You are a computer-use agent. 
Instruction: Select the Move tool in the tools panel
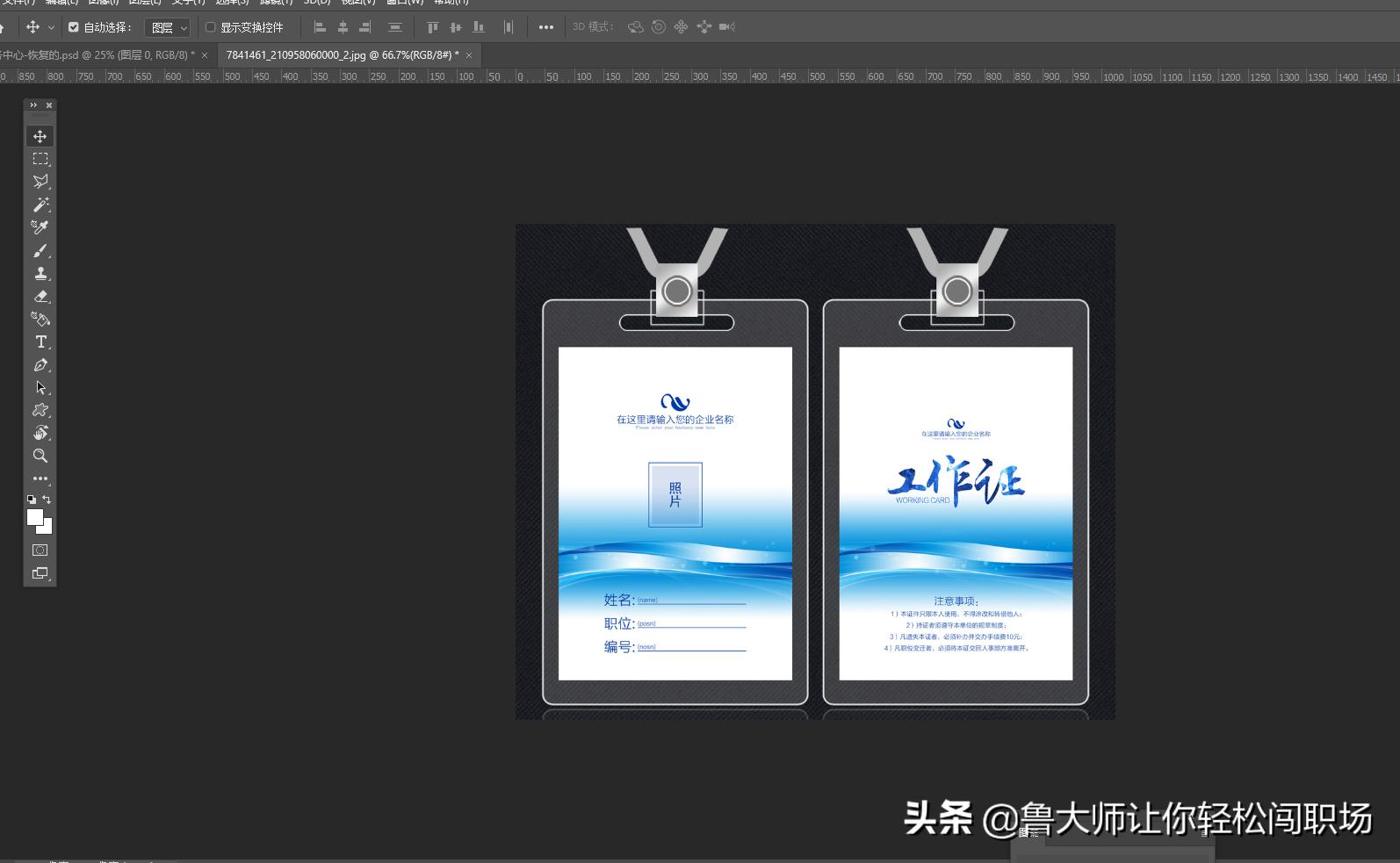click(x=40, y=136)
